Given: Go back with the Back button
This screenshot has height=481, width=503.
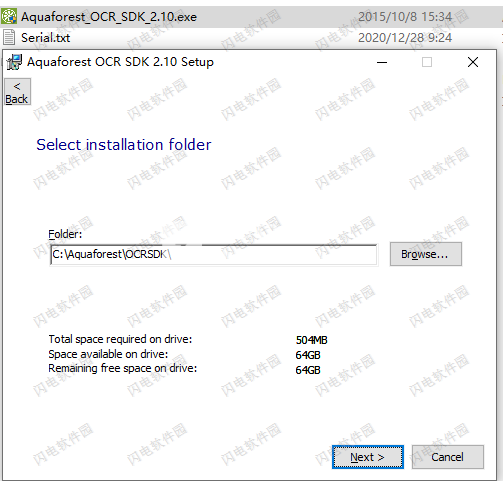Looking at the screenshot, I should click(17, 92).
